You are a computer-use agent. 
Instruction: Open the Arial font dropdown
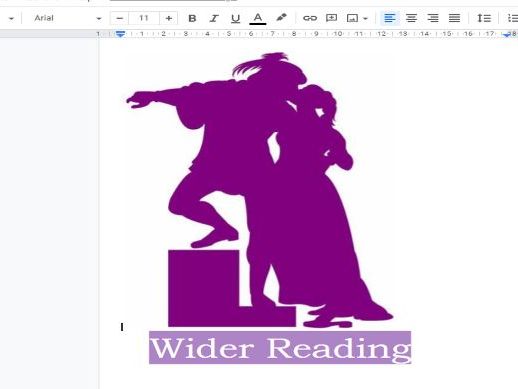tap(67, 18)
